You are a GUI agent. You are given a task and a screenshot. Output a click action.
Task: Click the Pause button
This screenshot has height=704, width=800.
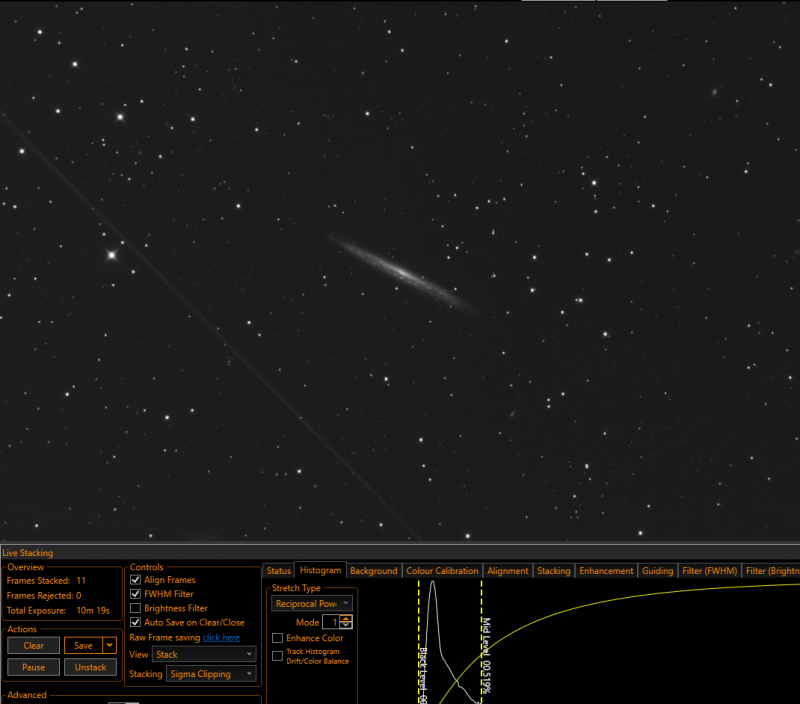tap(34, 667)
